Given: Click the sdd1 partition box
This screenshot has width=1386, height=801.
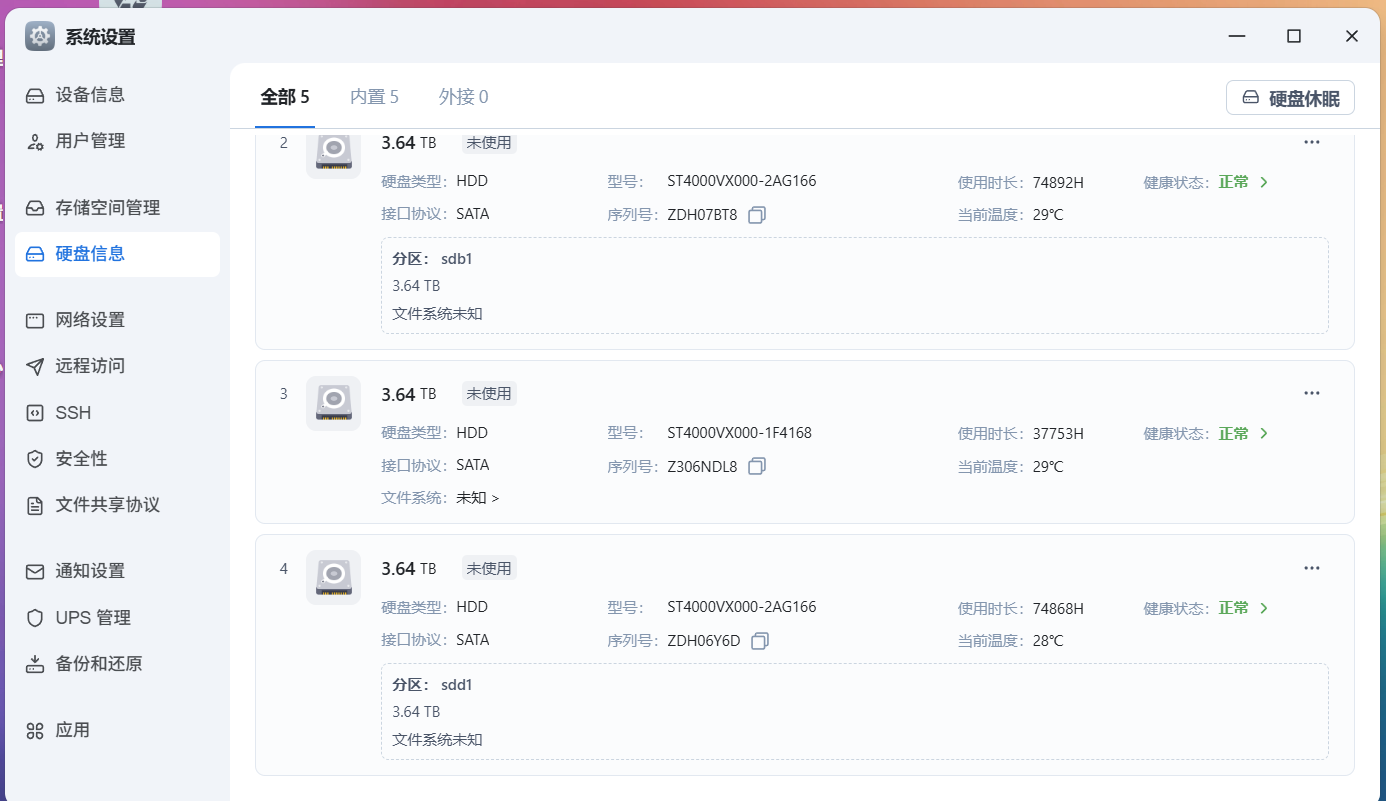Looking at the screenshot, I should [x=854, y=711].
